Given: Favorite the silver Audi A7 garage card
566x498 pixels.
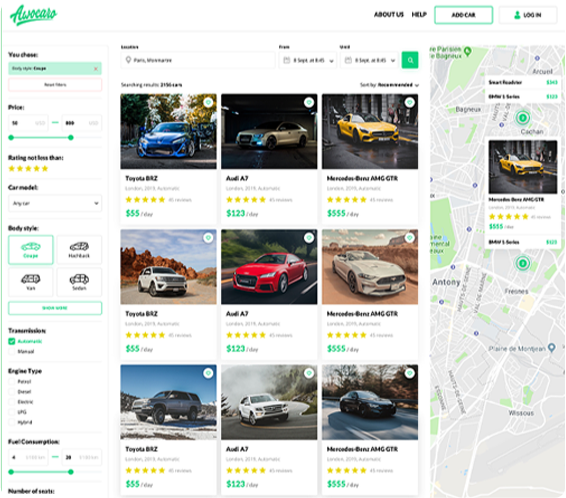Looking at the screenshot, I should pos(309,102).
